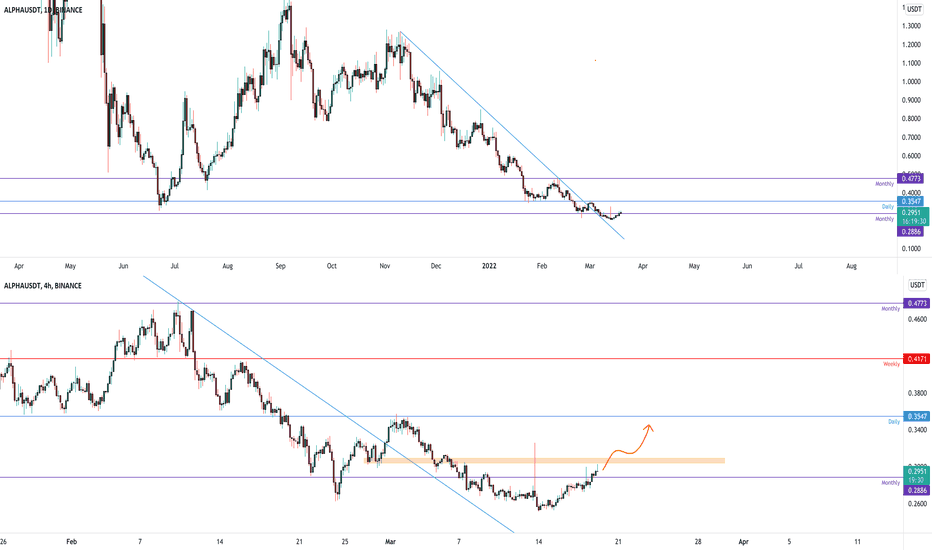This screenshot has width=932, height=550.
Task: Click the 0.4600 price axis value on the 4h chart
Action: 917,320
